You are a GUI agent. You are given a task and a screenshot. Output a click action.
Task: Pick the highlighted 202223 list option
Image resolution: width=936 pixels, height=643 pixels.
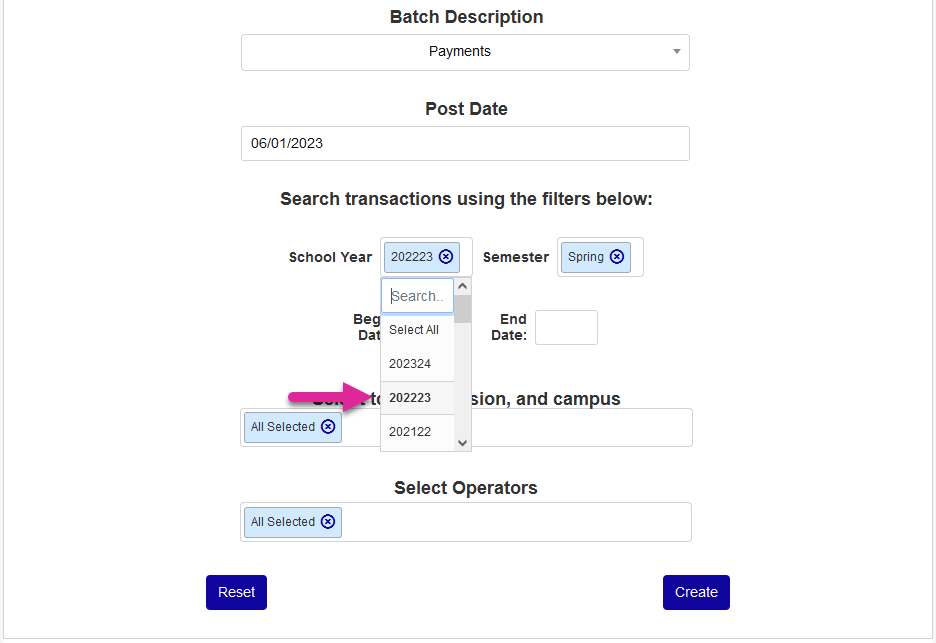coord(410,398)
